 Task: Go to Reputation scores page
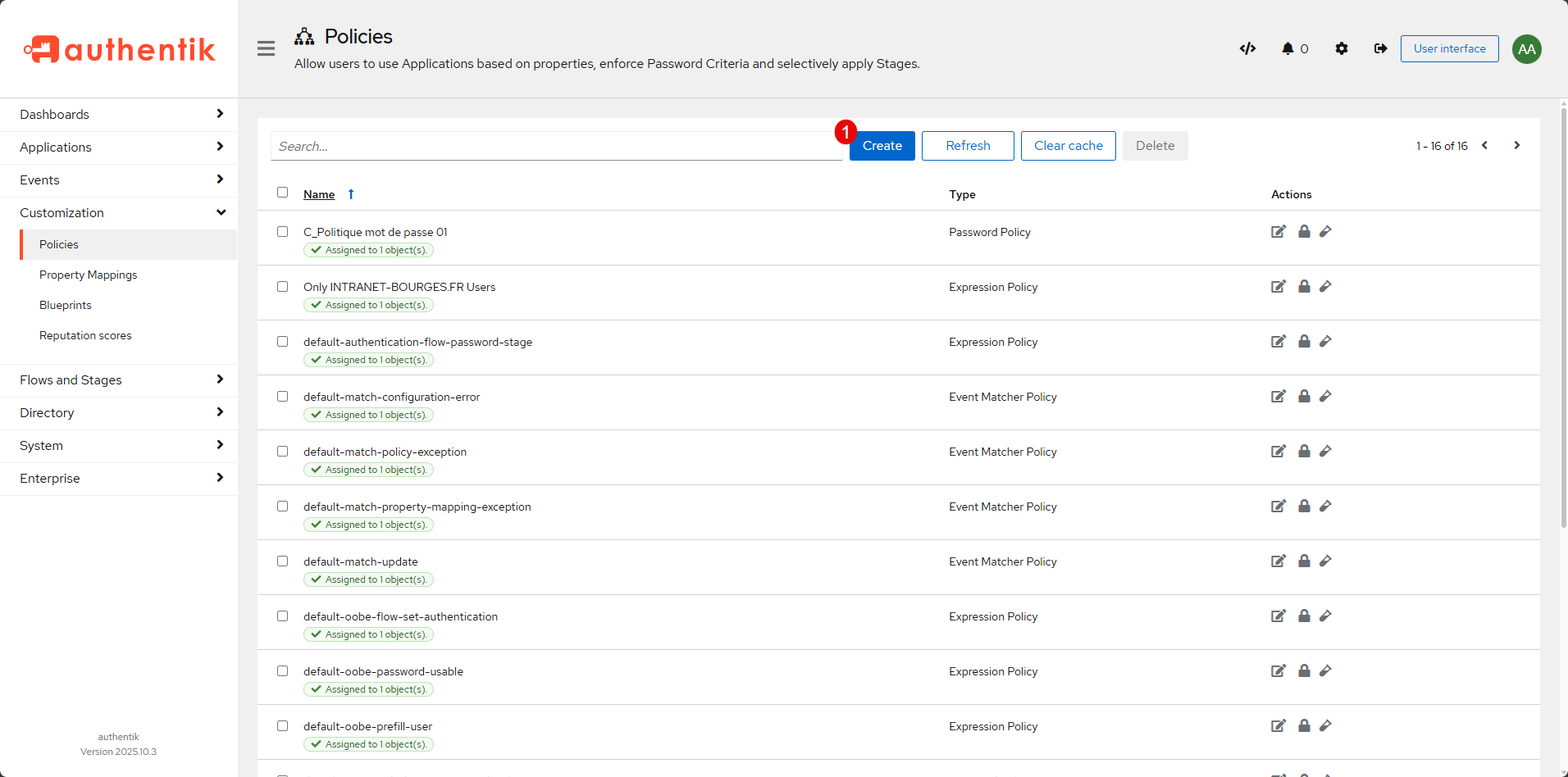(85, 336)
